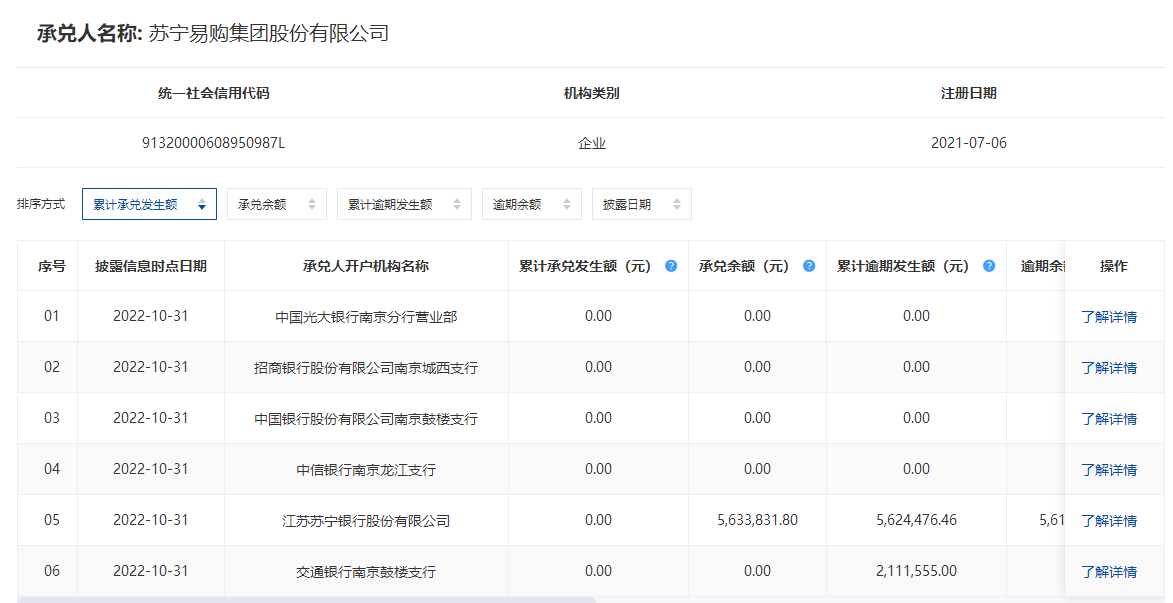Click help icon beside 承兑余额（元）header
This screenshot has width=1173, height=603.
809,266
